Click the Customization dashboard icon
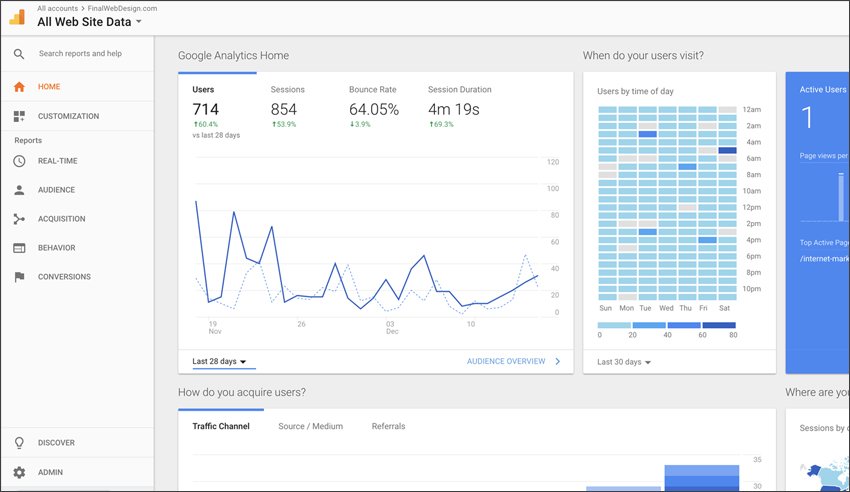Image resolution: width=850 pixels, height=492 pixels. pos(19,116)
